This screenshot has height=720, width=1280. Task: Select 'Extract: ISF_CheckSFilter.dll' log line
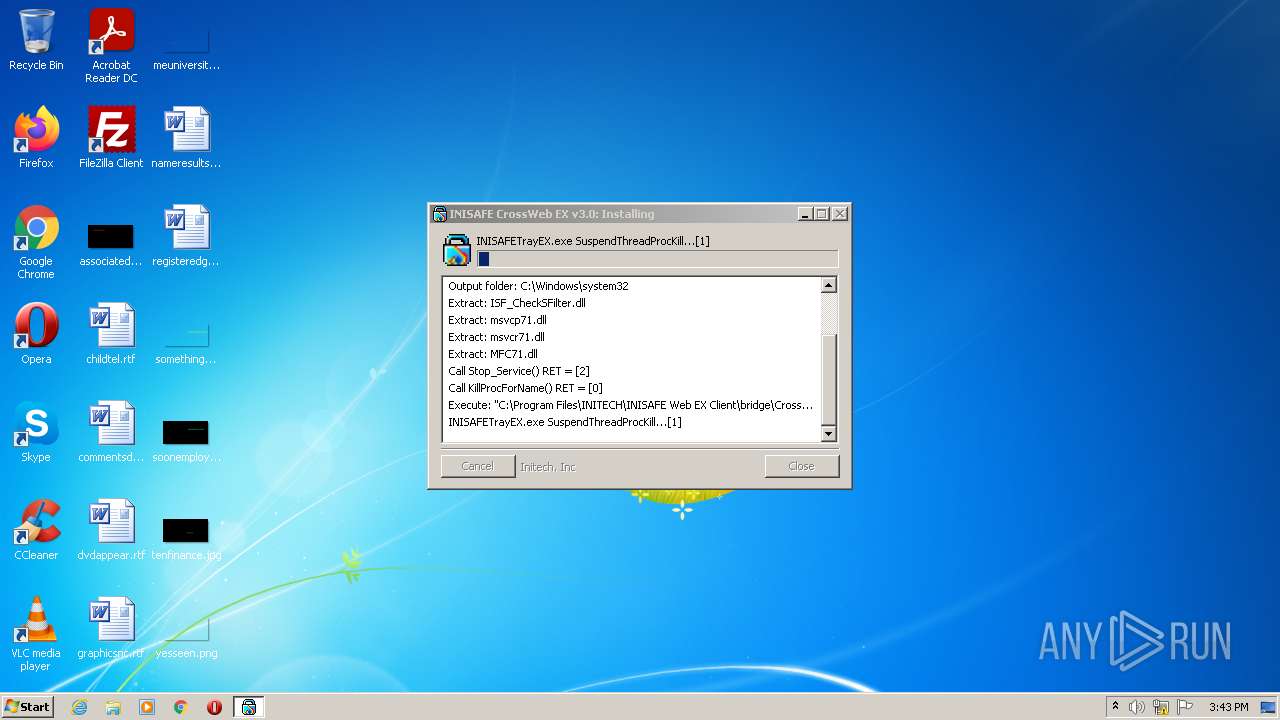point(517,303)
